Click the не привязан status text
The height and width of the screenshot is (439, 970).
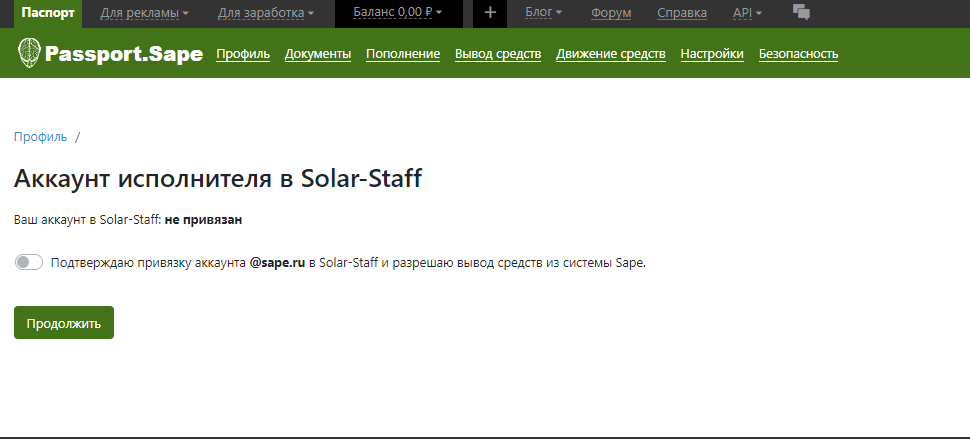[x=203, y=220]
